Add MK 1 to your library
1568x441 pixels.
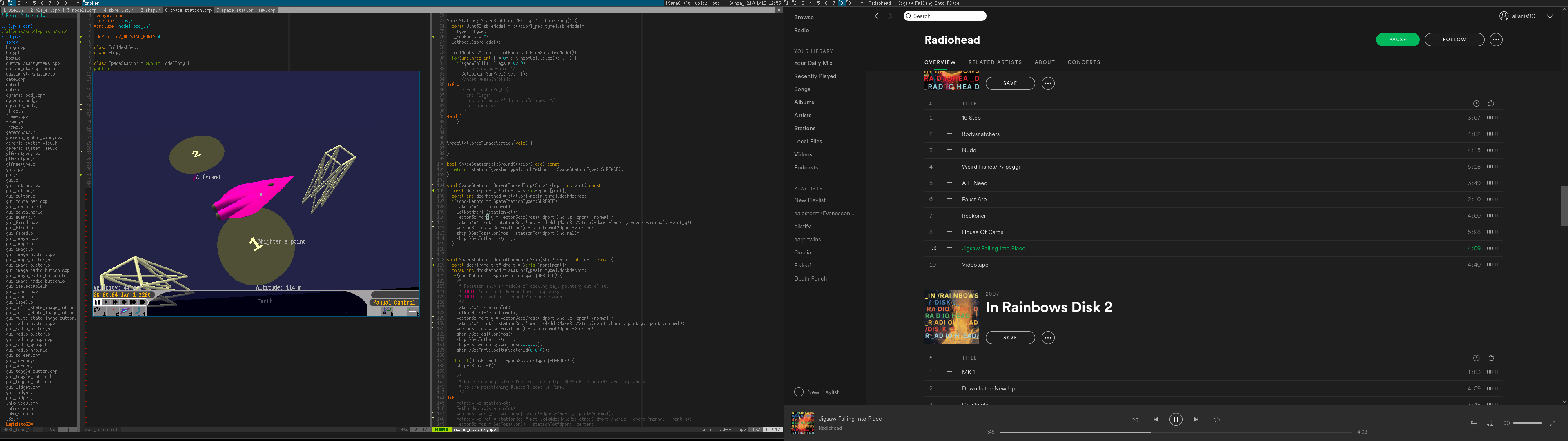948,372
